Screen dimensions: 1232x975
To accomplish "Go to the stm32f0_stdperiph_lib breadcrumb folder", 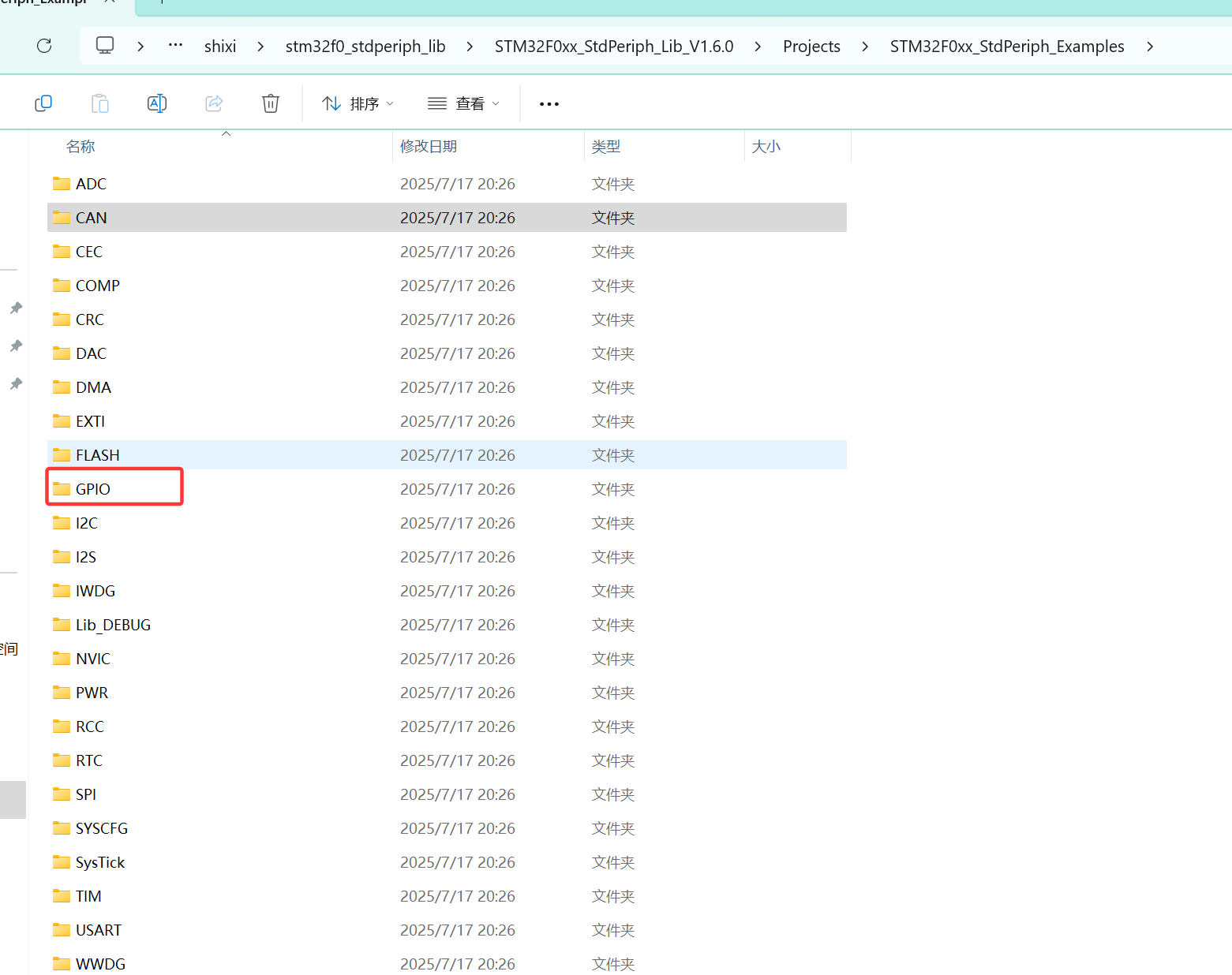I will pyautogui.click(x=365, y=47).
